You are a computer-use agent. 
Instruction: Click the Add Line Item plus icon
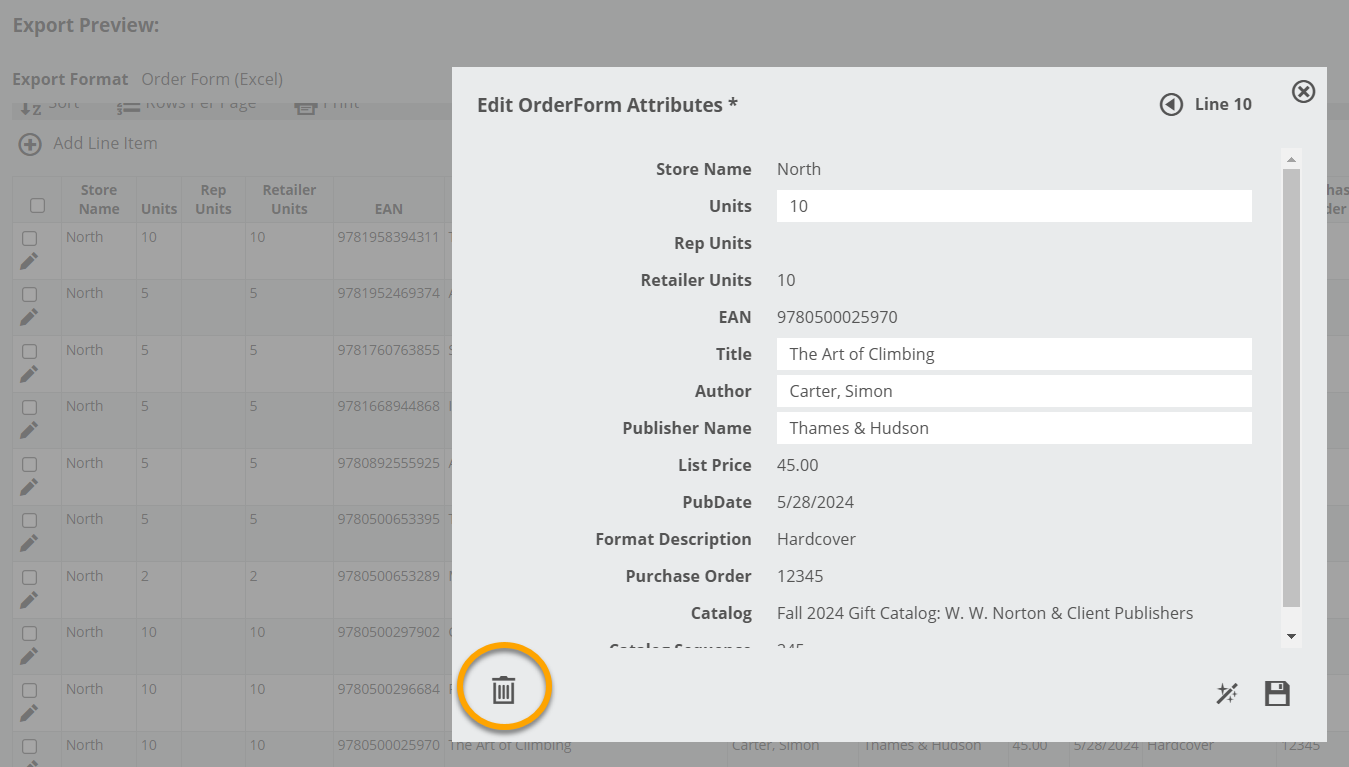pos(30,144)
